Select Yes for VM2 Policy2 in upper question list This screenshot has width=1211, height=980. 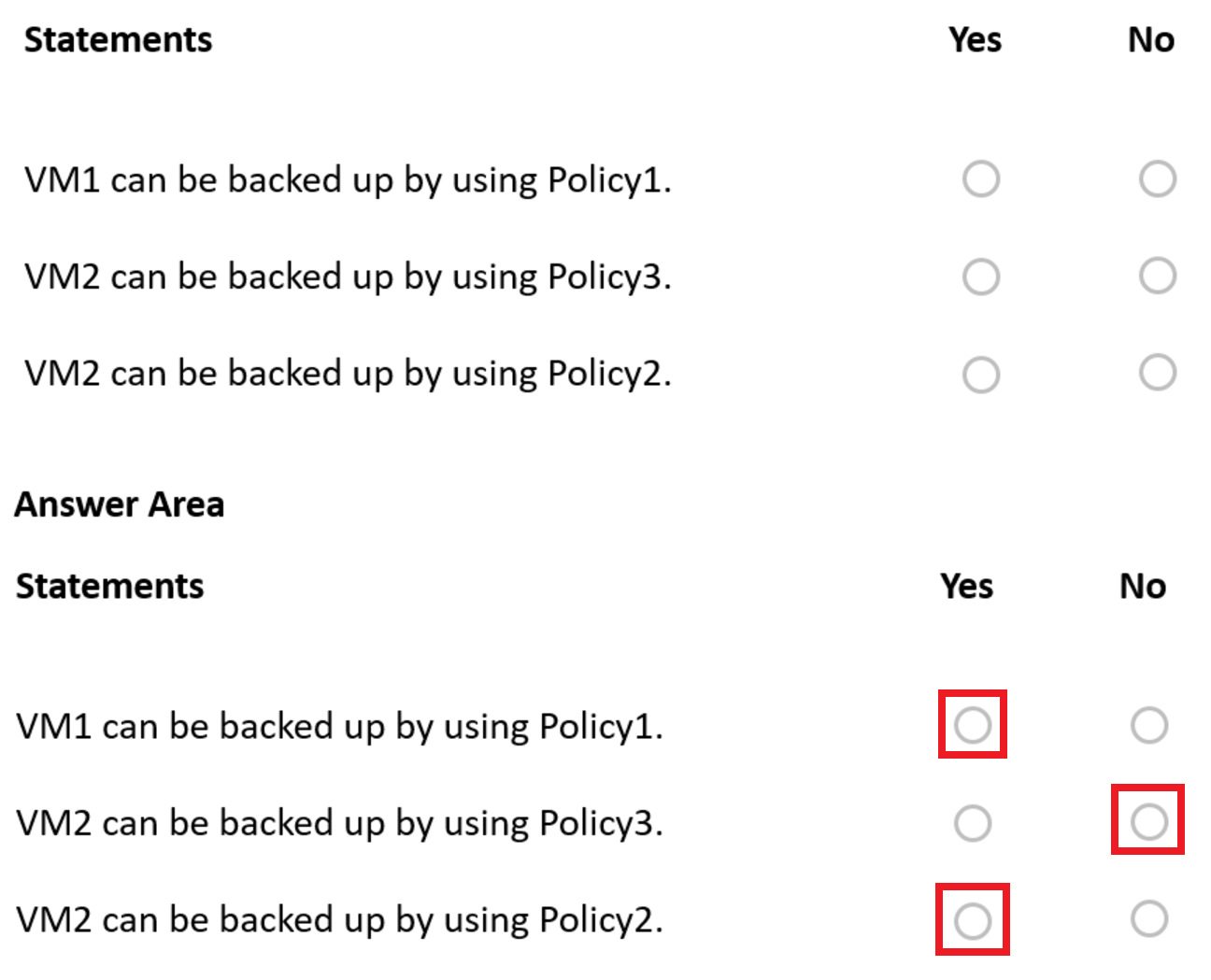981,374
